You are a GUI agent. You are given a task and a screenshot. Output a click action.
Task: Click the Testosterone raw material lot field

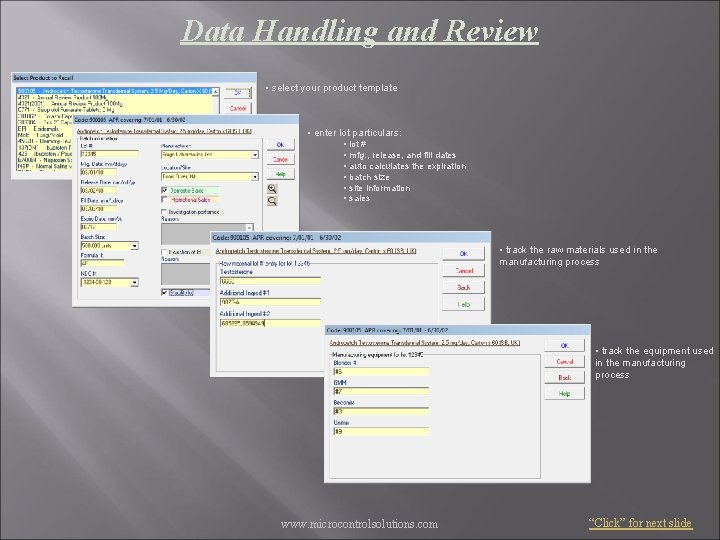point(270,281)
